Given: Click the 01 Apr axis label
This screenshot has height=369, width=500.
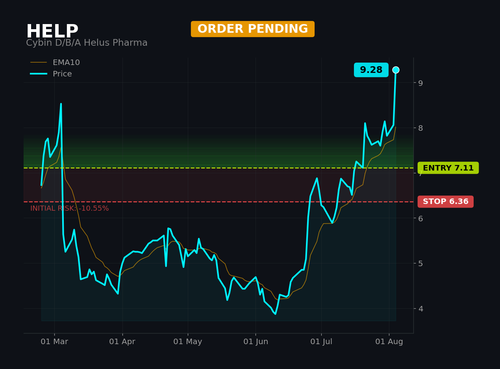Looking at the screenshot, I should 122,342.
